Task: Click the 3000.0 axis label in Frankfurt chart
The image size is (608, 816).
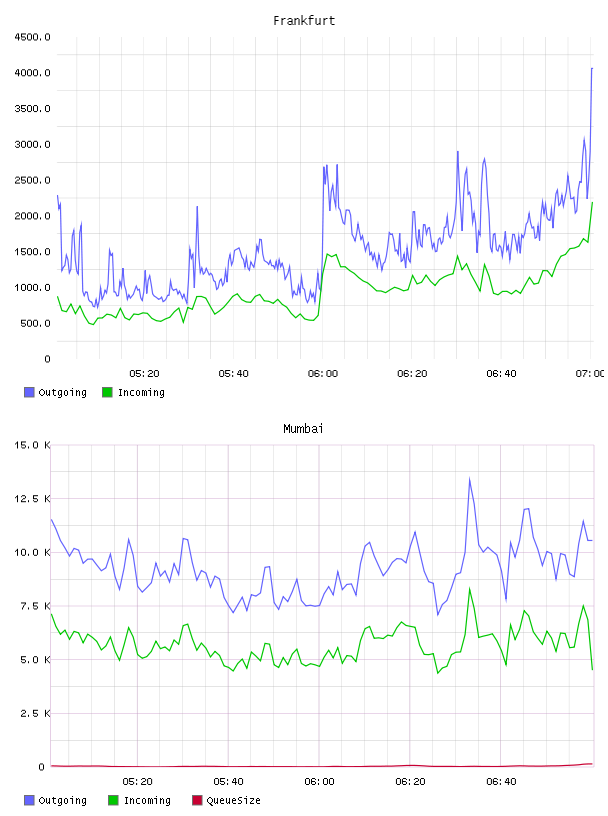Action: coord(32,145)
